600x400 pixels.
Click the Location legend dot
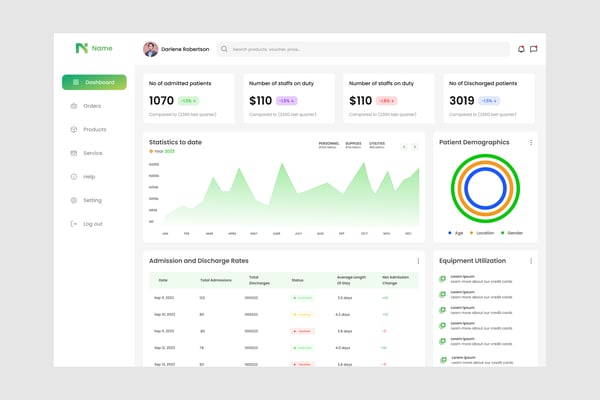tap(471, 233)
